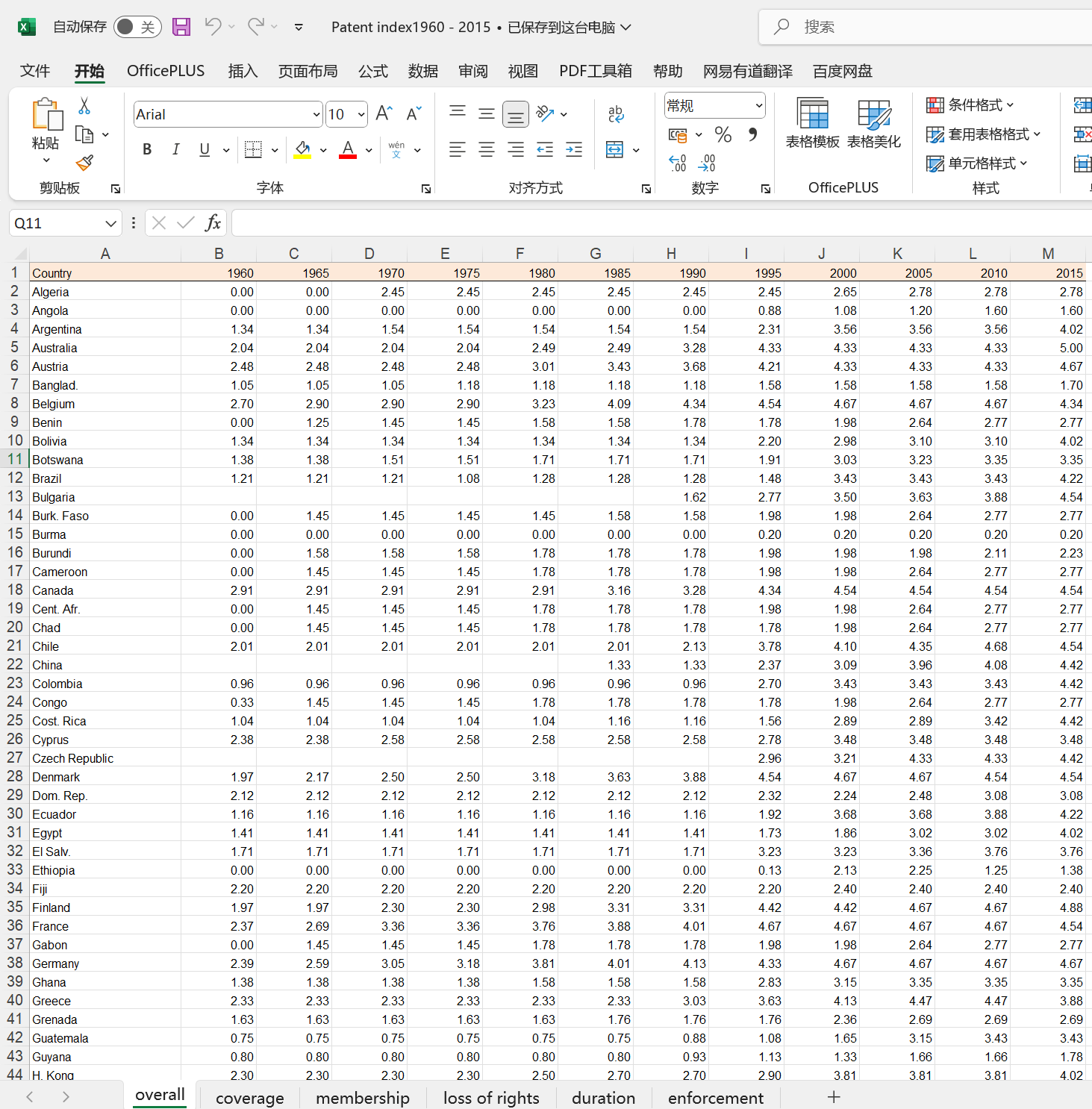1092x1109 pixels.
Task: Decrease font size with smaller A icon
Action: click(x=414, y=113)
